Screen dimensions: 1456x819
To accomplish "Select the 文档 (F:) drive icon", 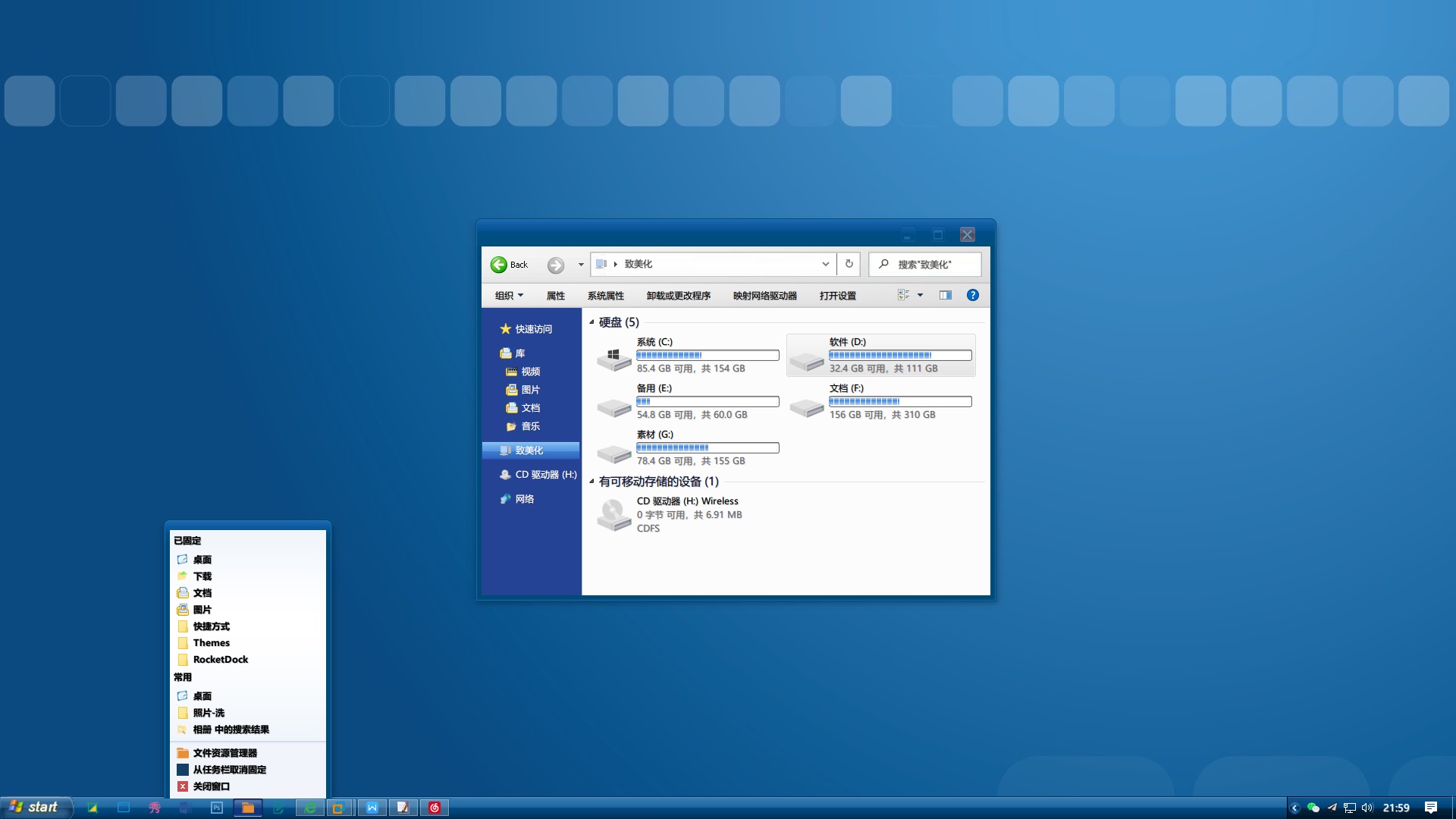I will coord(807,407).
